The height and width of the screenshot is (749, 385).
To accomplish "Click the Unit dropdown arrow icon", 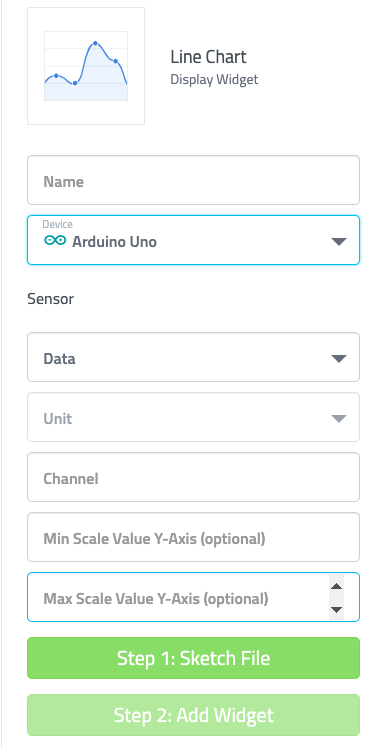I will click(339, 419).
